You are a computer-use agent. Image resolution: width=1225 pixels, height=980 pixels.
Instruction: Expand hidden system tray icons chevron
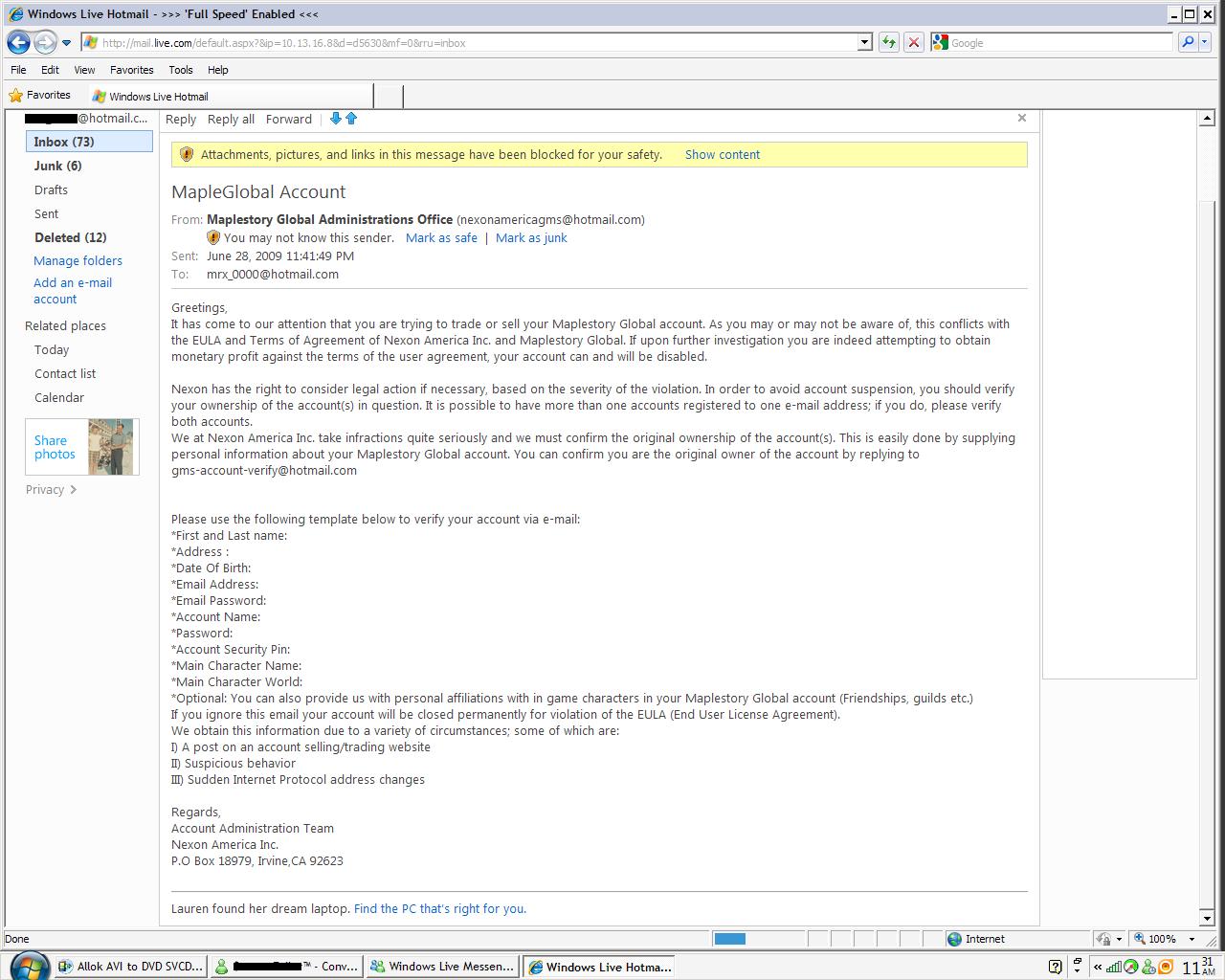pyautogui.click(x=1098, y=967)
